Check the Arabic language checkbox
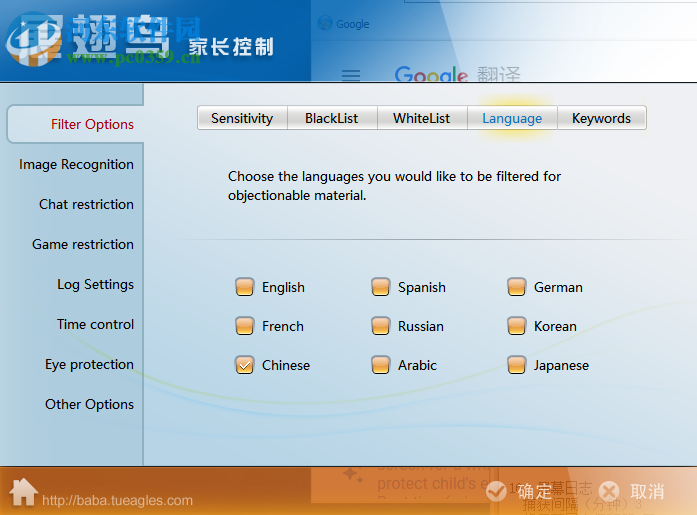Image resolution: width=697 pixels, height=515 pixels. (381, 365)
